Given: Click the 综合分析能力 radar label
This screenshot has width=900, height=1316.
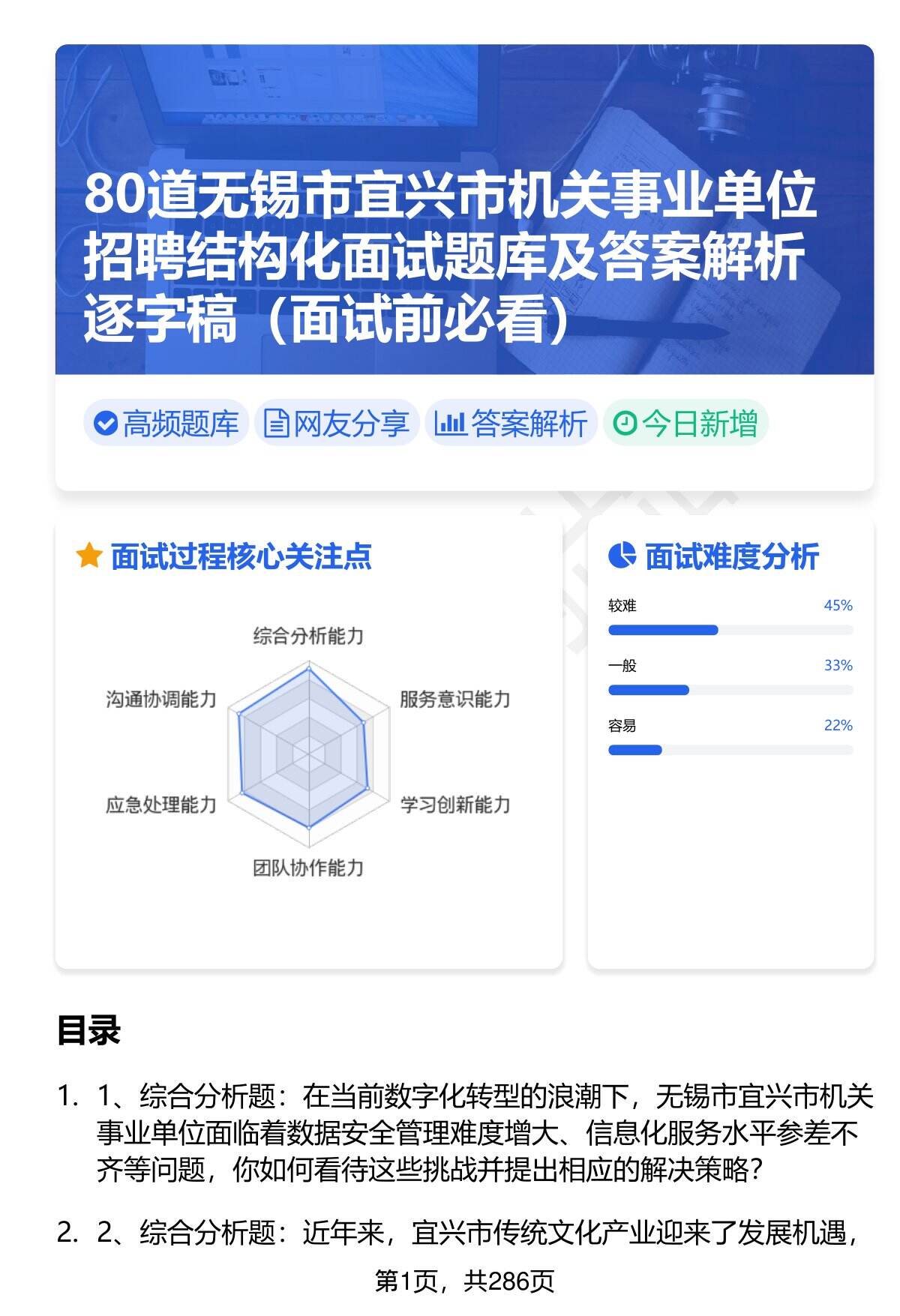Looking at the screenshot, I should point(308,637).
